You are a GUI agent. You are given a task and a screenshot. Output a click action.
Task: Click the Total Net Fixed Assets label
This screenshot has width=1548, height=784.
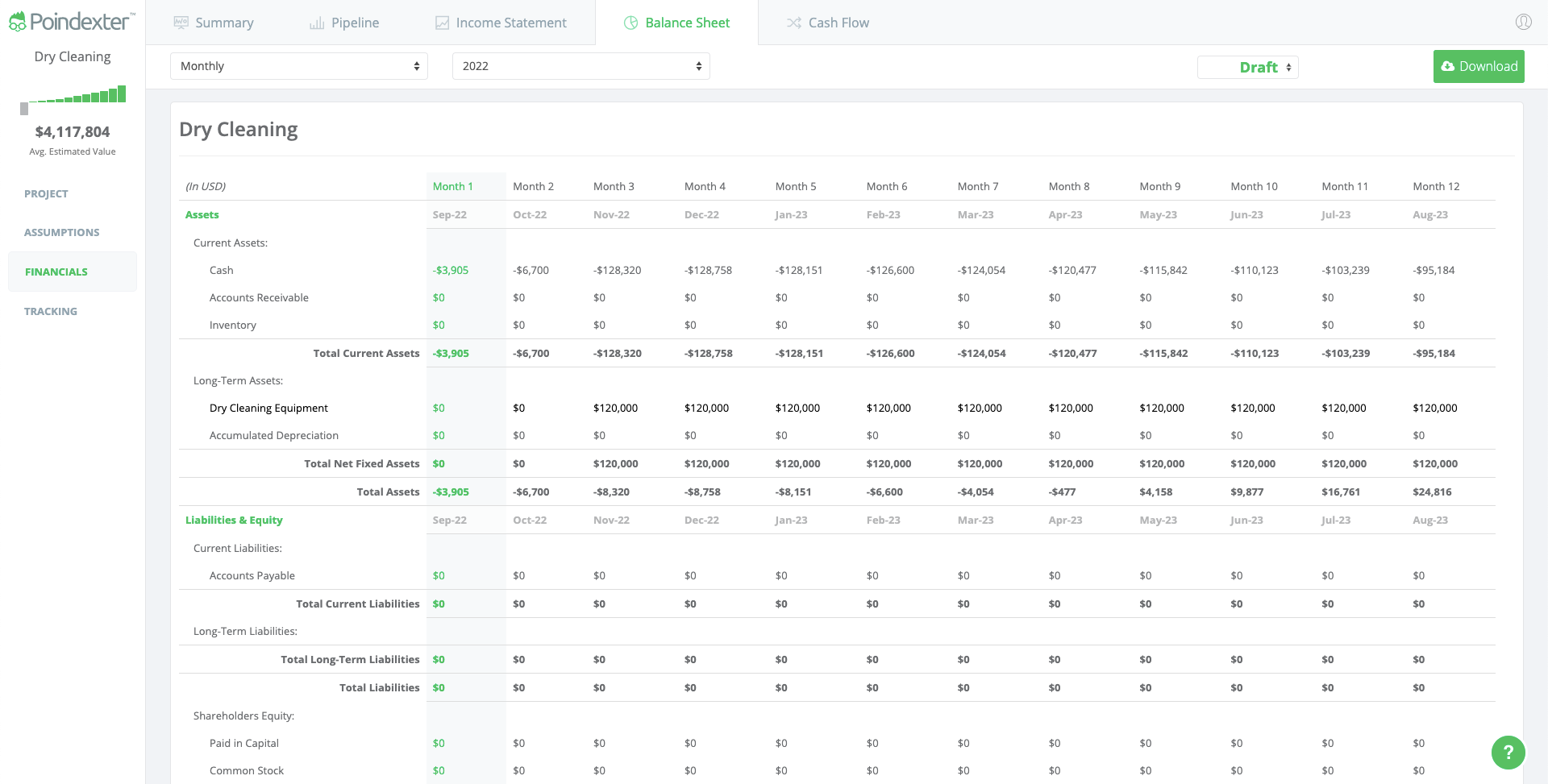click(362, 463)
